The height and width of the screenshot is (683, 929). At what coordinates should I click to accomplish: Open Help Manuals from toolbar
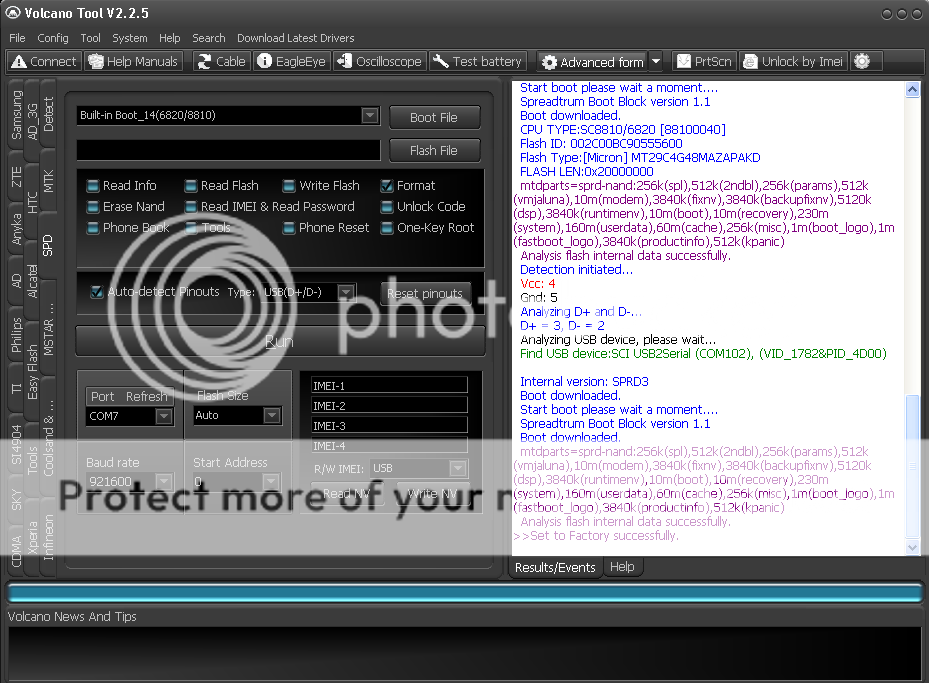pyautogui.click(x=133, y=62)
